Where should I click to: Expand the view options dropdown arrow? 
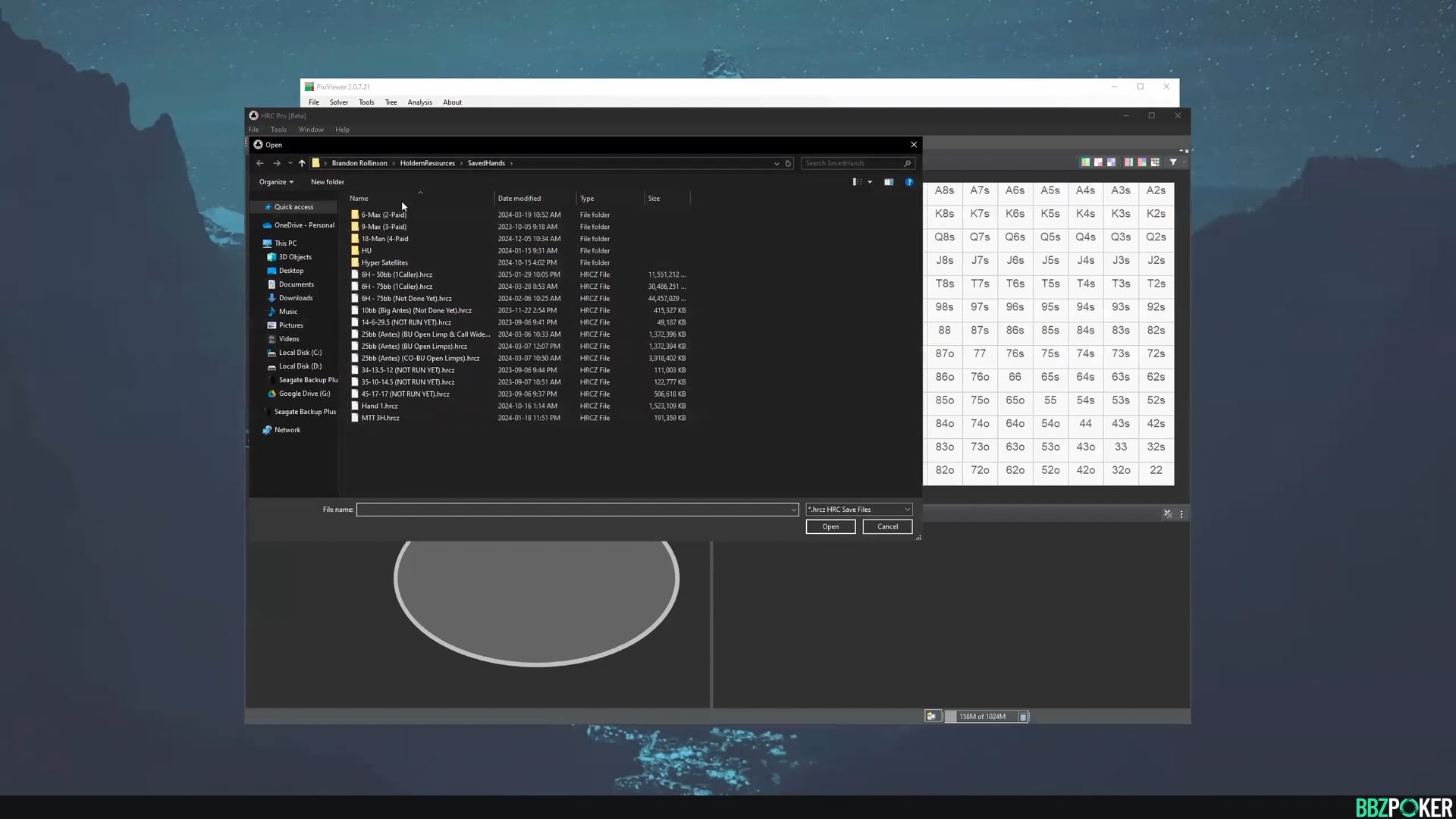pyautogui.click(x=870, y=182)
